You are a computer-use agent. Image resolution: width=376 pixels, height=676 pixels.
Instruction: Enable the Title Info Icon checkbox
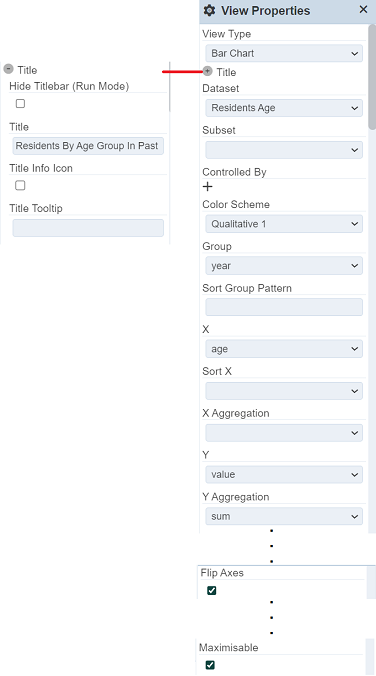tap(20, 185)
